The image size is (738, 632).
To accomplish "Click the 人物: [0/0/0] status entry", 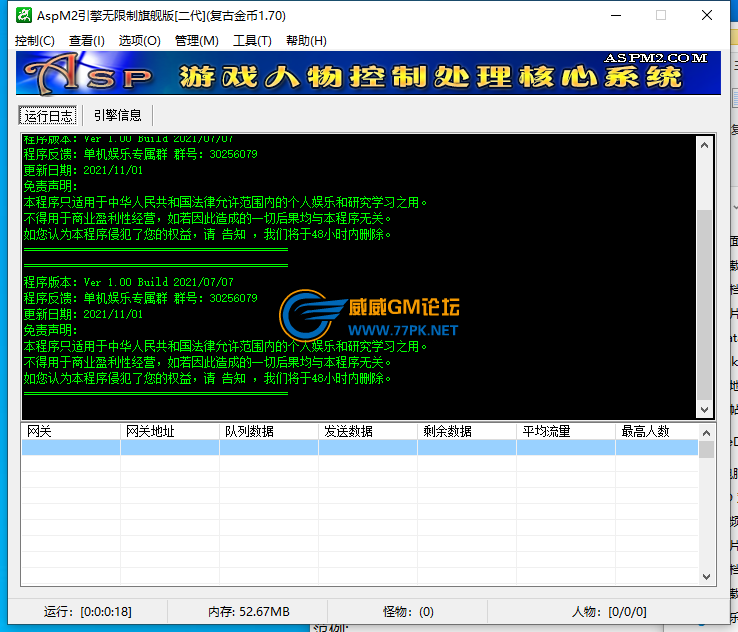I will [x=609, y=611].
